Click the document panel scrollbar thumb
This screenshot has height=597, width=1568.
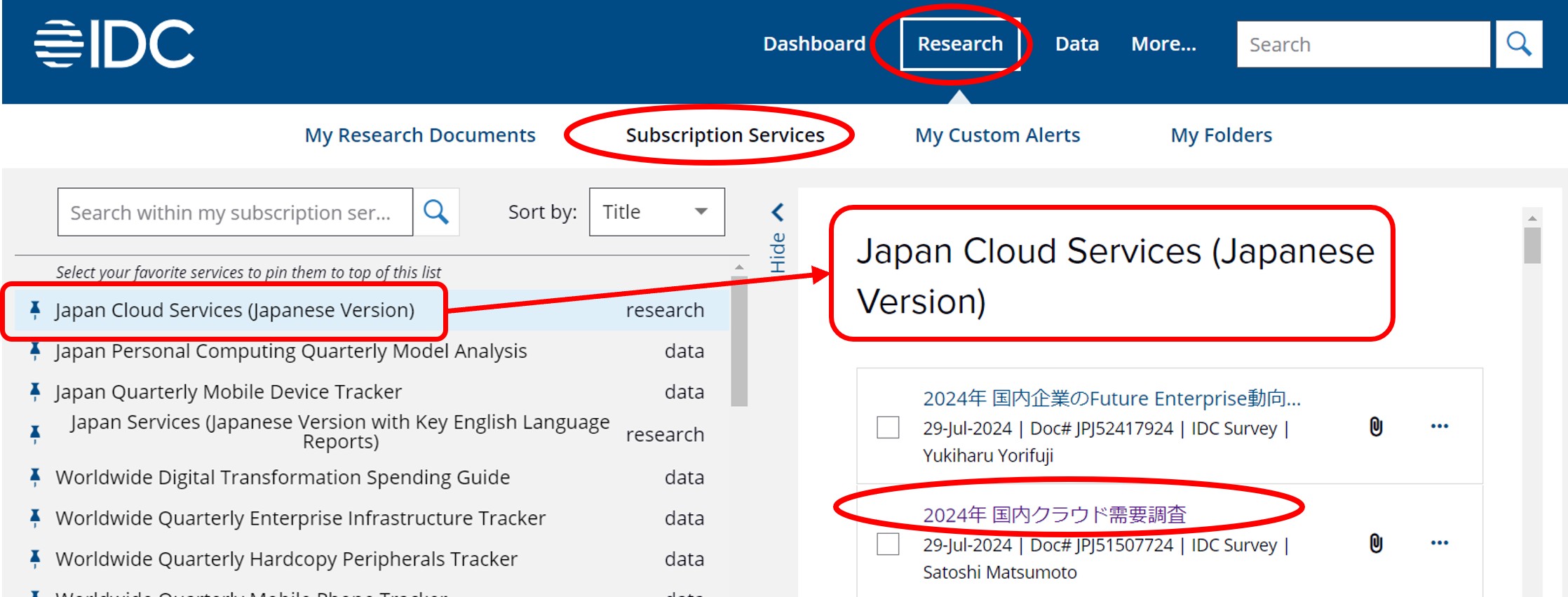click(x=1532, y=246)
